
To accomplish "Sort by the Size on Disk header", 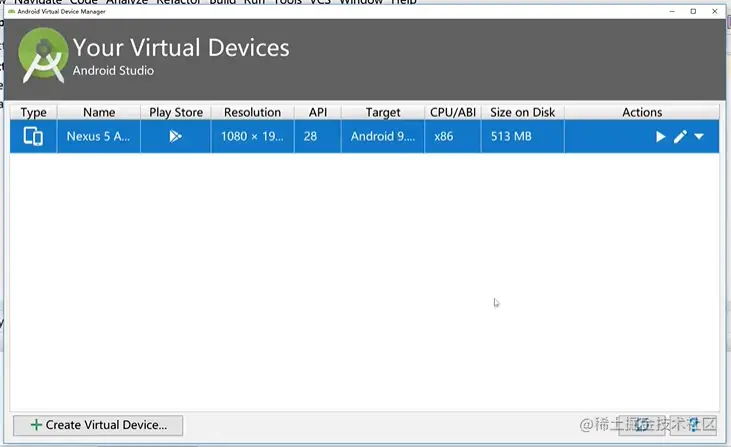I will tap(523, 112).
